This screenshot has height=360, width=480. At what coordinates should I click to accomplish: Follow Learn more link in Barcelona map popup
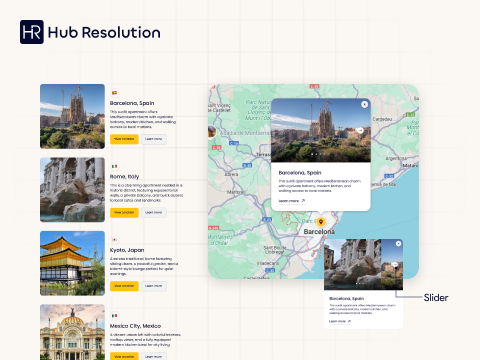click(x=292, y=201)
